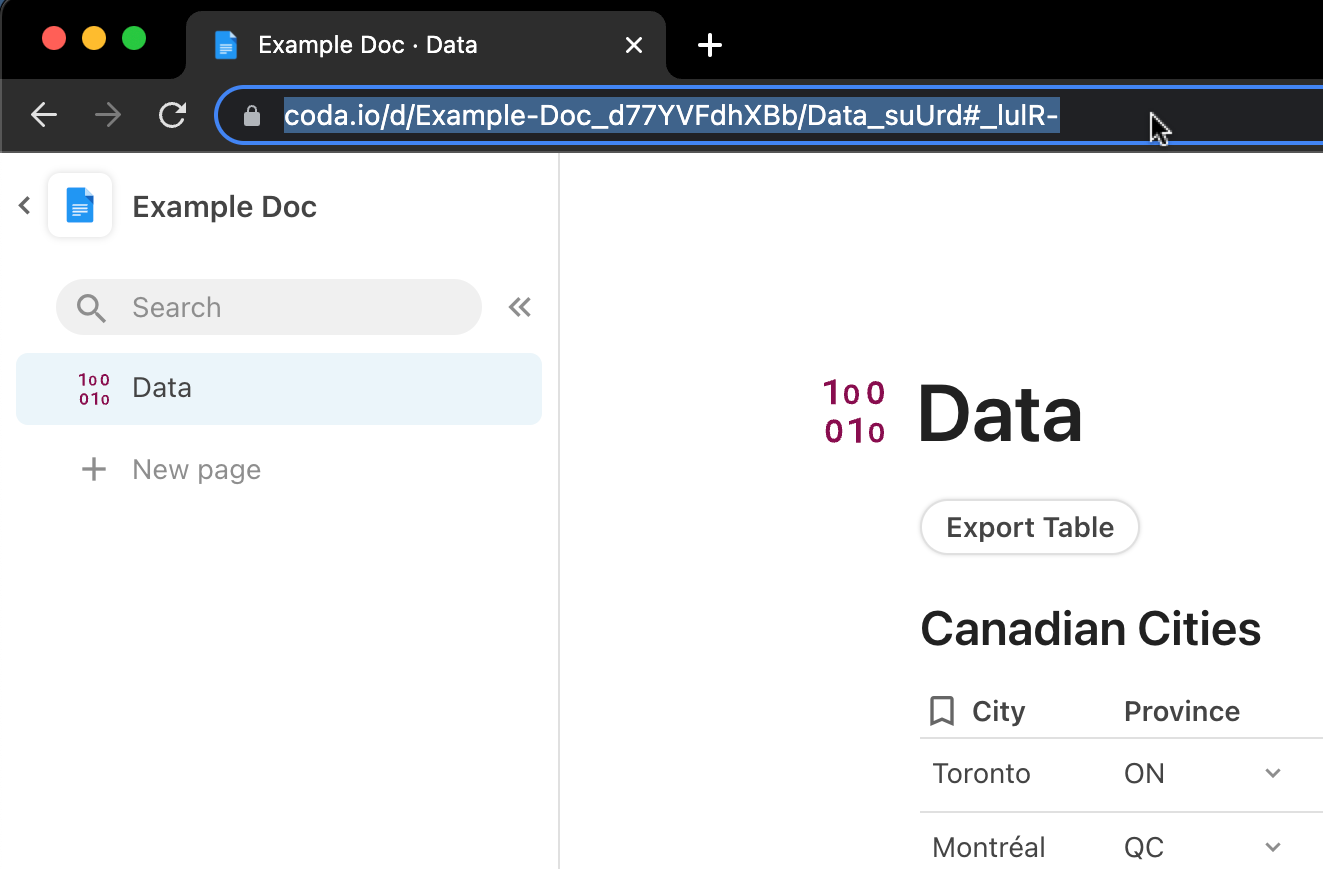Create a page via New page
This screenshot has width=1323, height=869.
tap(195, 469)
